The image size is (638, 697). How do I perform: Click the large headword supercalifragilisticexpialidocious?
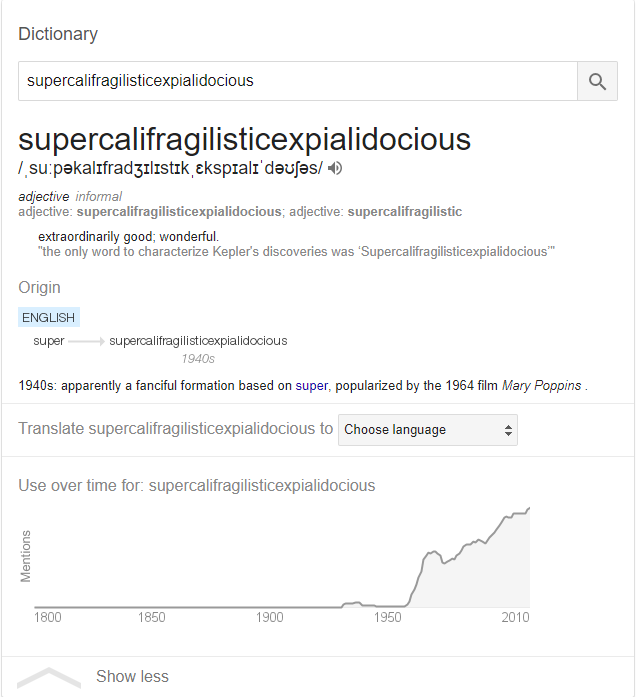point(245,140)
